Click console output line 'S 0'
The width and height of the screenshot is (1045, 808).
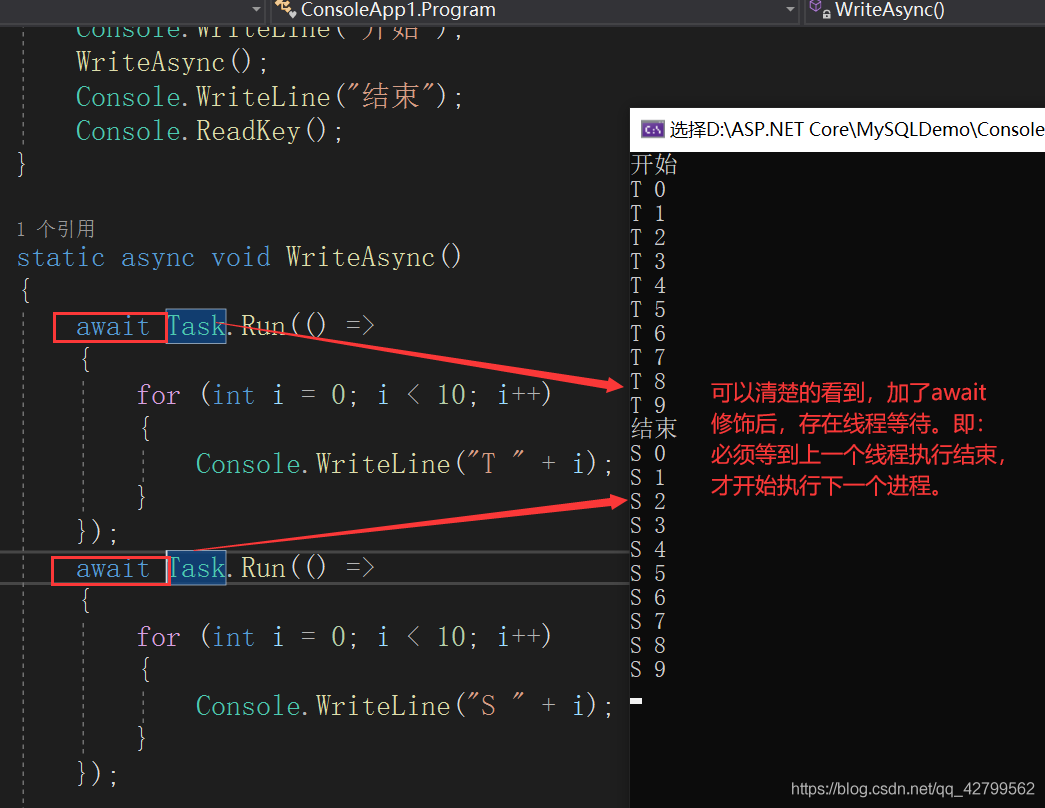click(x=648, y=453)
